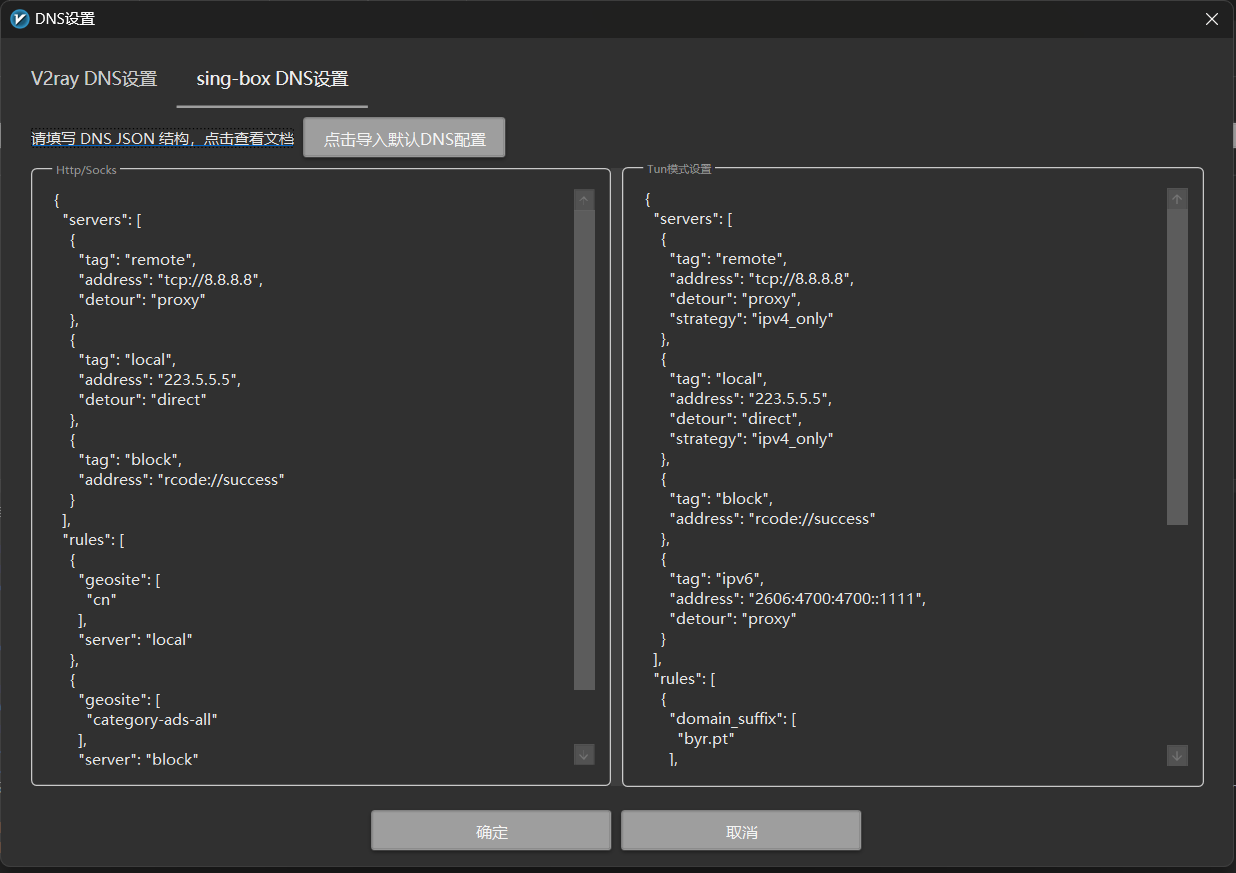This screenshot has width=1236, height=873.
Task: Click "tag": "ipv6" line in Tun editor
Action: [x=716, y=579]
